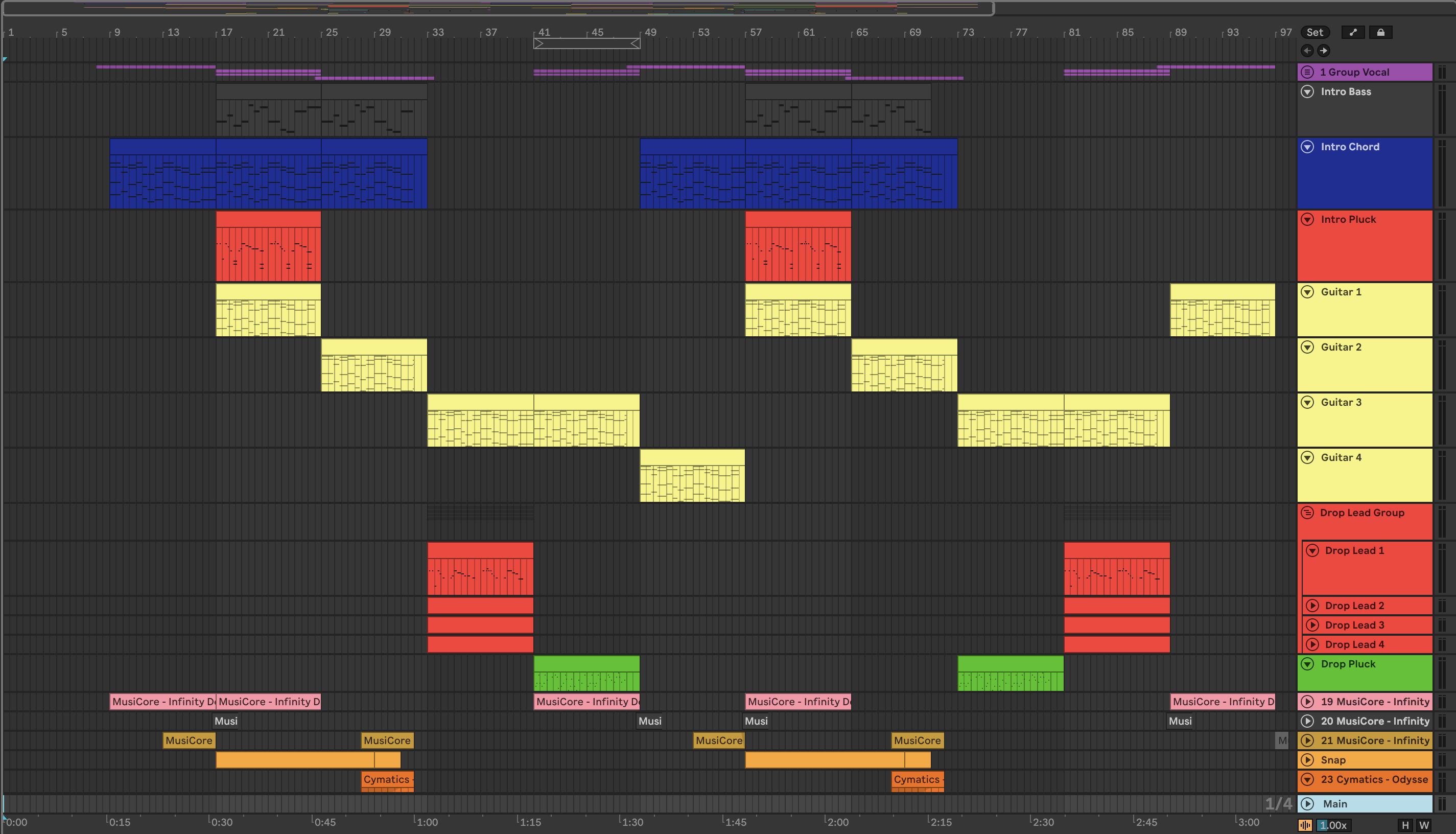Screen dimensions: 1456x834
Task: Click the H optimize height button
Action: (x=1405, y=825)
